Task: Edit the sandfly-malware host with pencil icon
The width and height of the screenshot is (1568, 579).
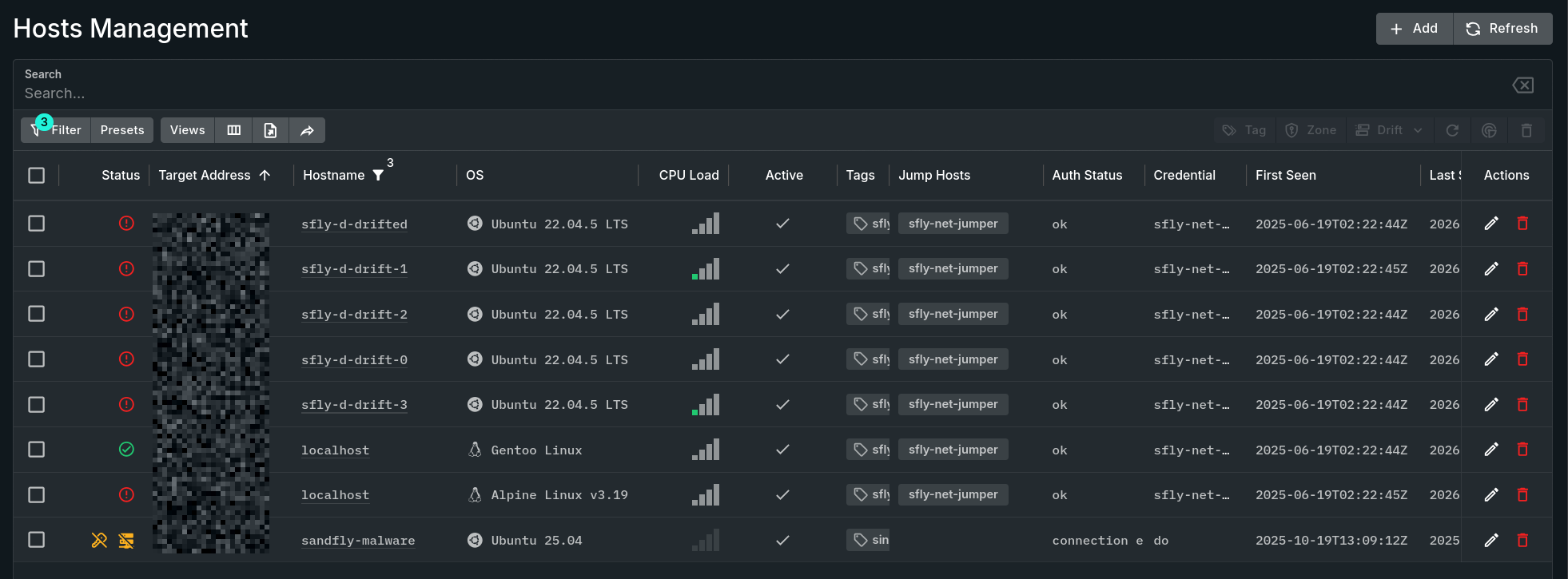Action: pos(1491,541)
